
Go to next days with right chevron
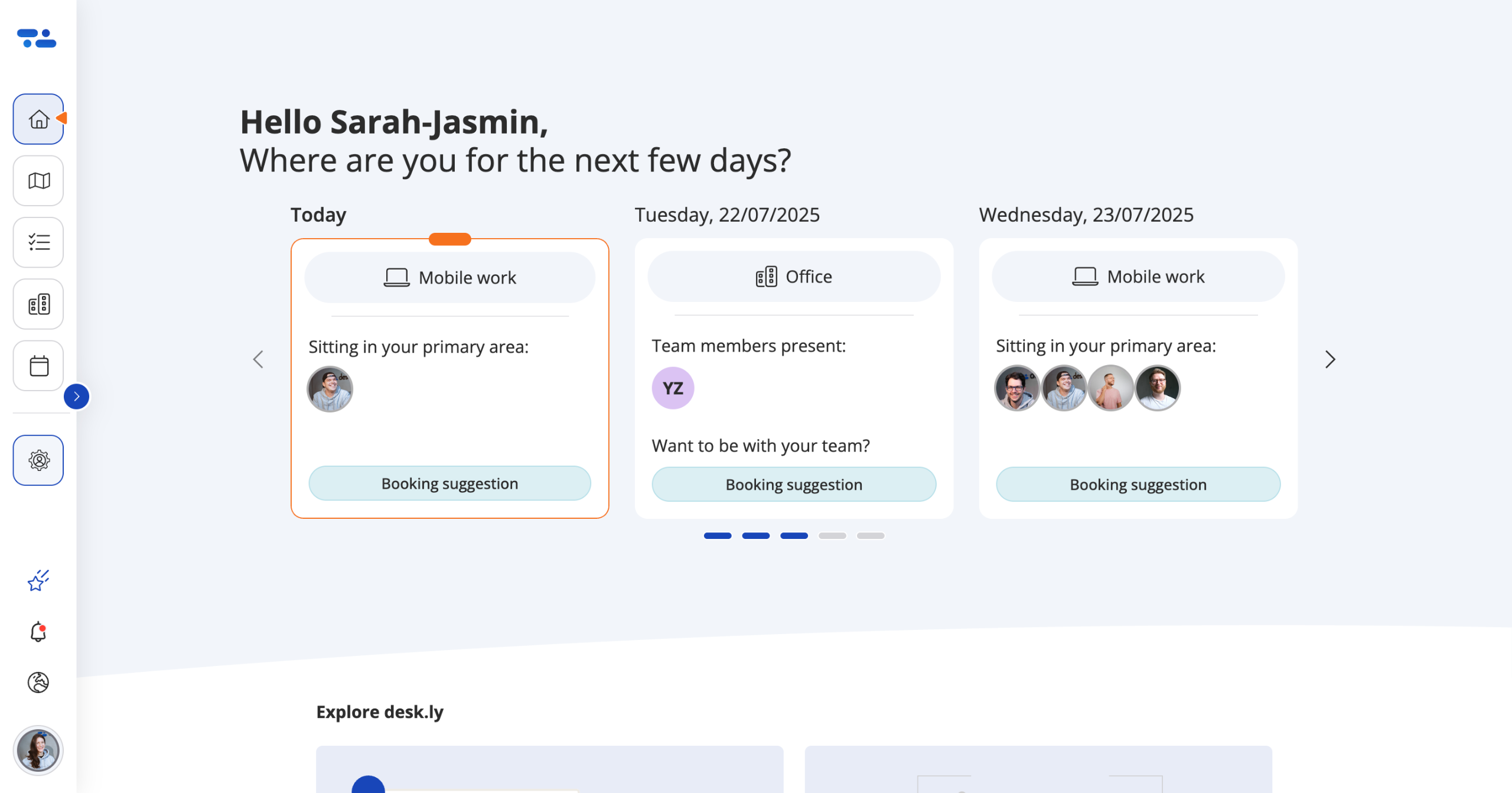click(1329, 359)
